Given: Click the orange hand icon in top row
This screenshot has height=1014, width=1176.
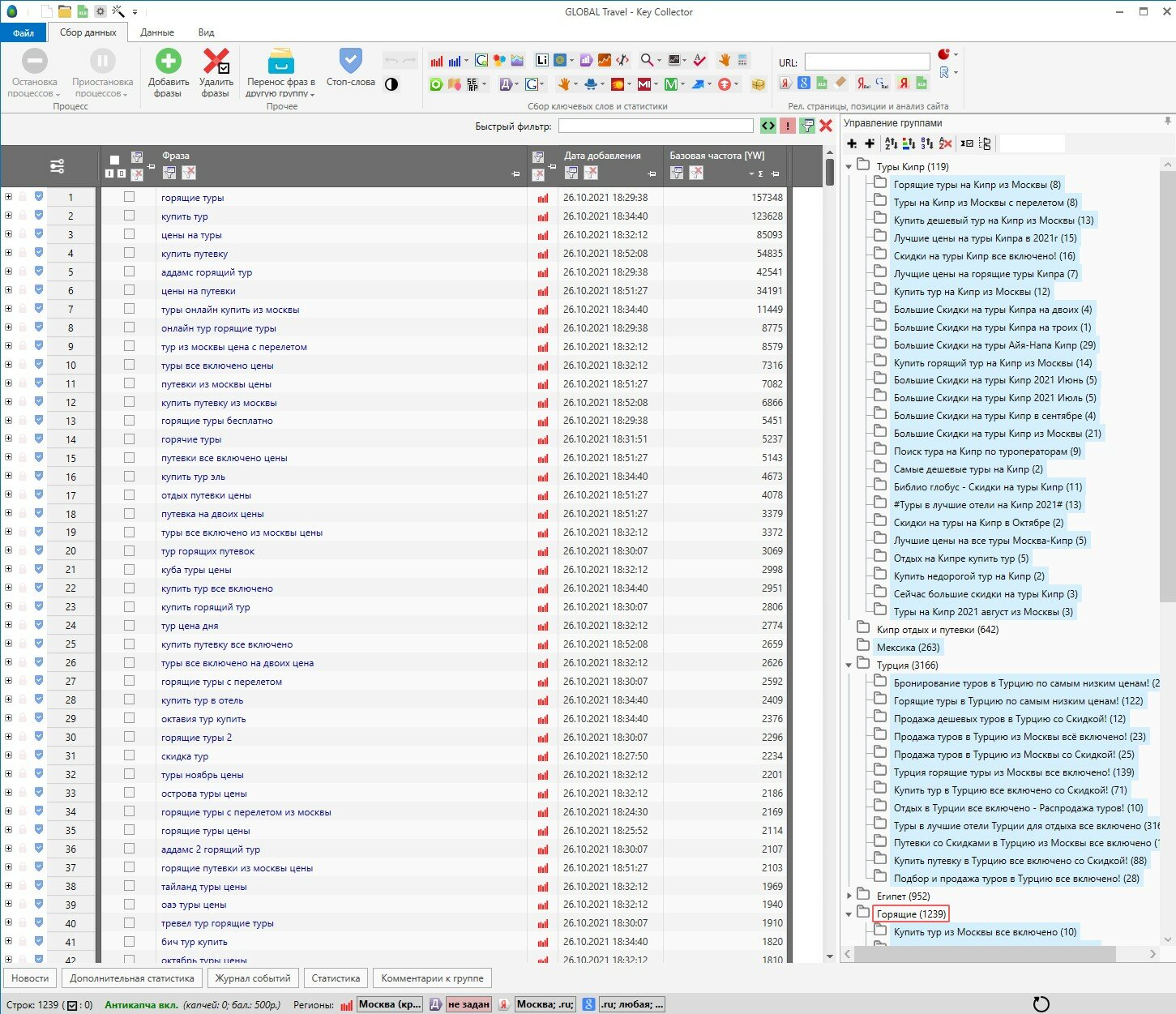Looking at the screenshot, I should click(724, 60).
